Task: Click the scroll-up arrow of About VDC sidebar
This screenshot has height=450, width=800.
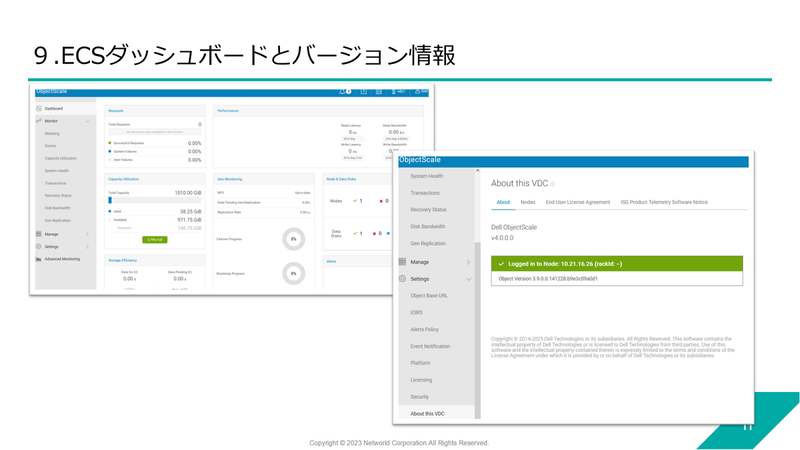Action: tap(478, 170)
